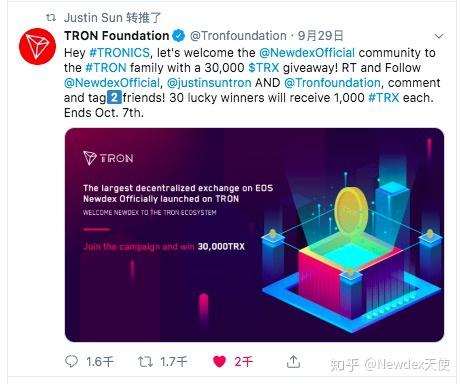Expand the tweet options chevron
Screen dimensions: 461x384
[x=439, y=36]
